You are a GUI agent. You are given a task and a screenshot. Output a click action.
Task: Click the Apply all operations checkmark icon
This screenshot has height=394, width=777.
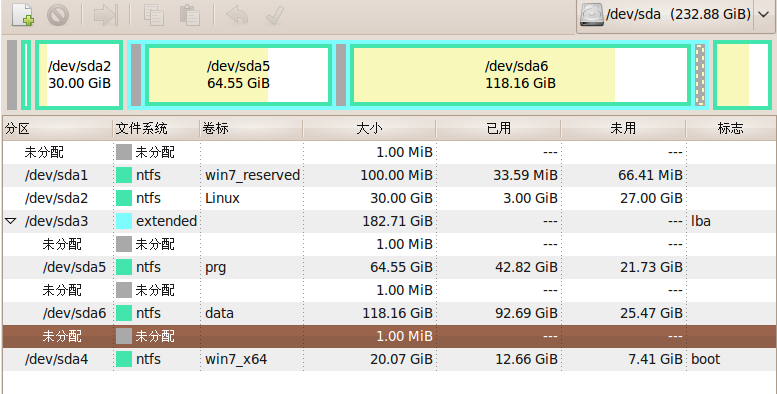tap(274, 15)
